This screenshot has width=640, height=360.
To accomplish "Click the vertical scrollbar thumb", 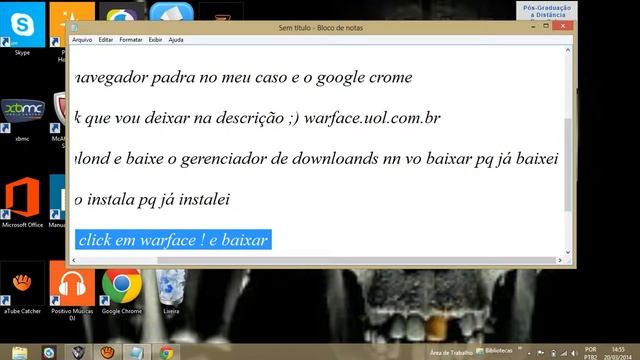I will coord(568,165).
